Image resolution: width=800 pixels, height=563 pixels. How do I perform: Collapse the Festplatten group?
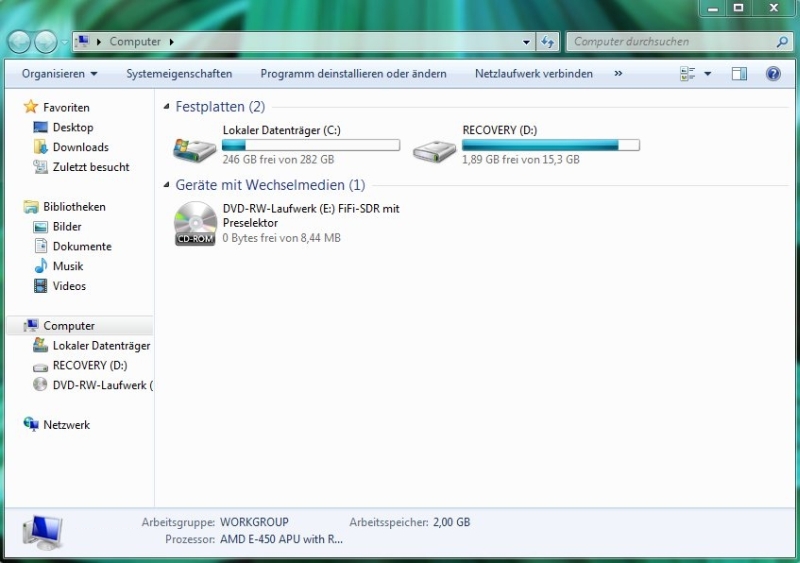tap(166, 107)
